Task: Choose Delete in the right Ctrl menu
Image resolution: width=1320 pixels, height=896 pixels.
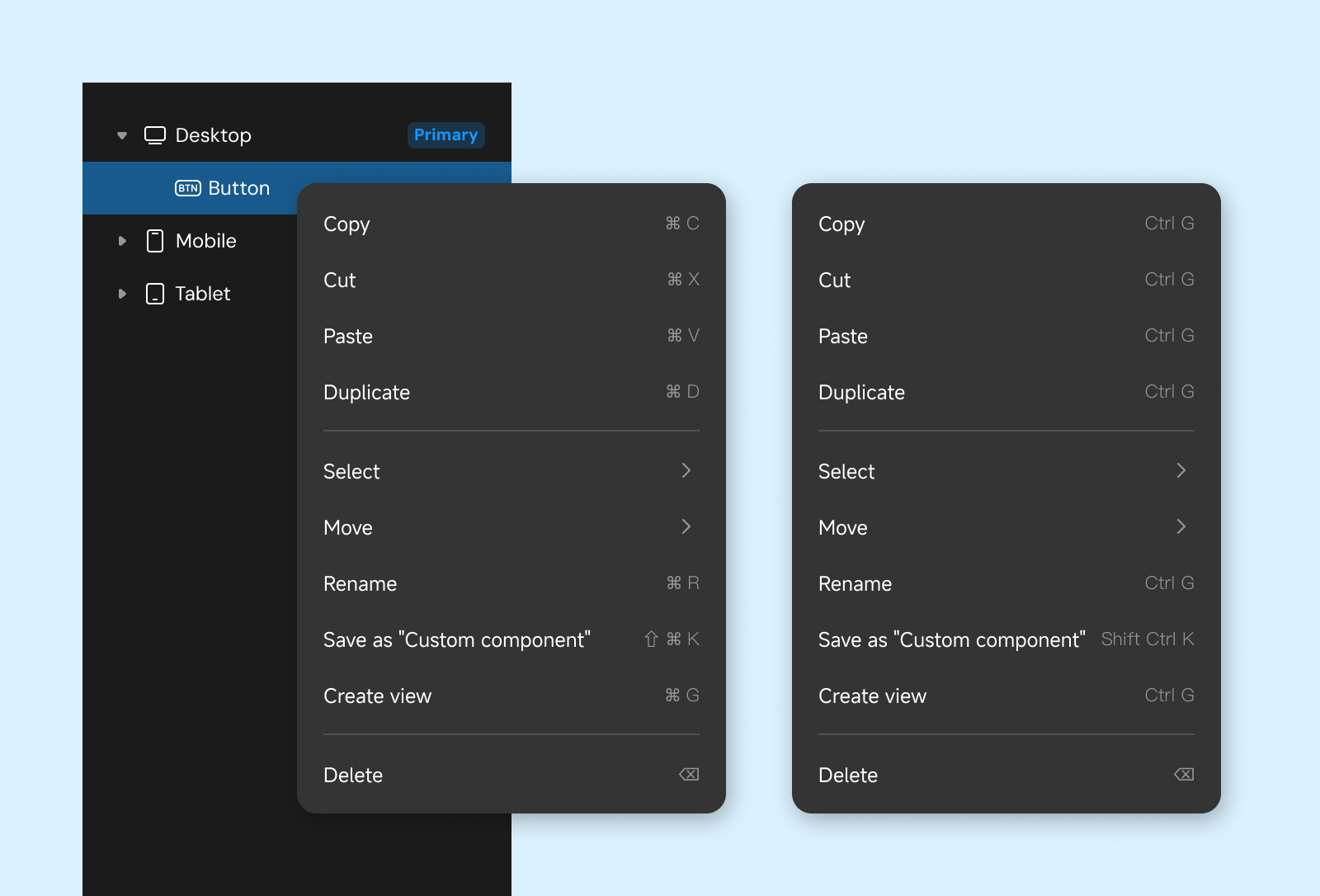Action: [x=1006, y=776]
